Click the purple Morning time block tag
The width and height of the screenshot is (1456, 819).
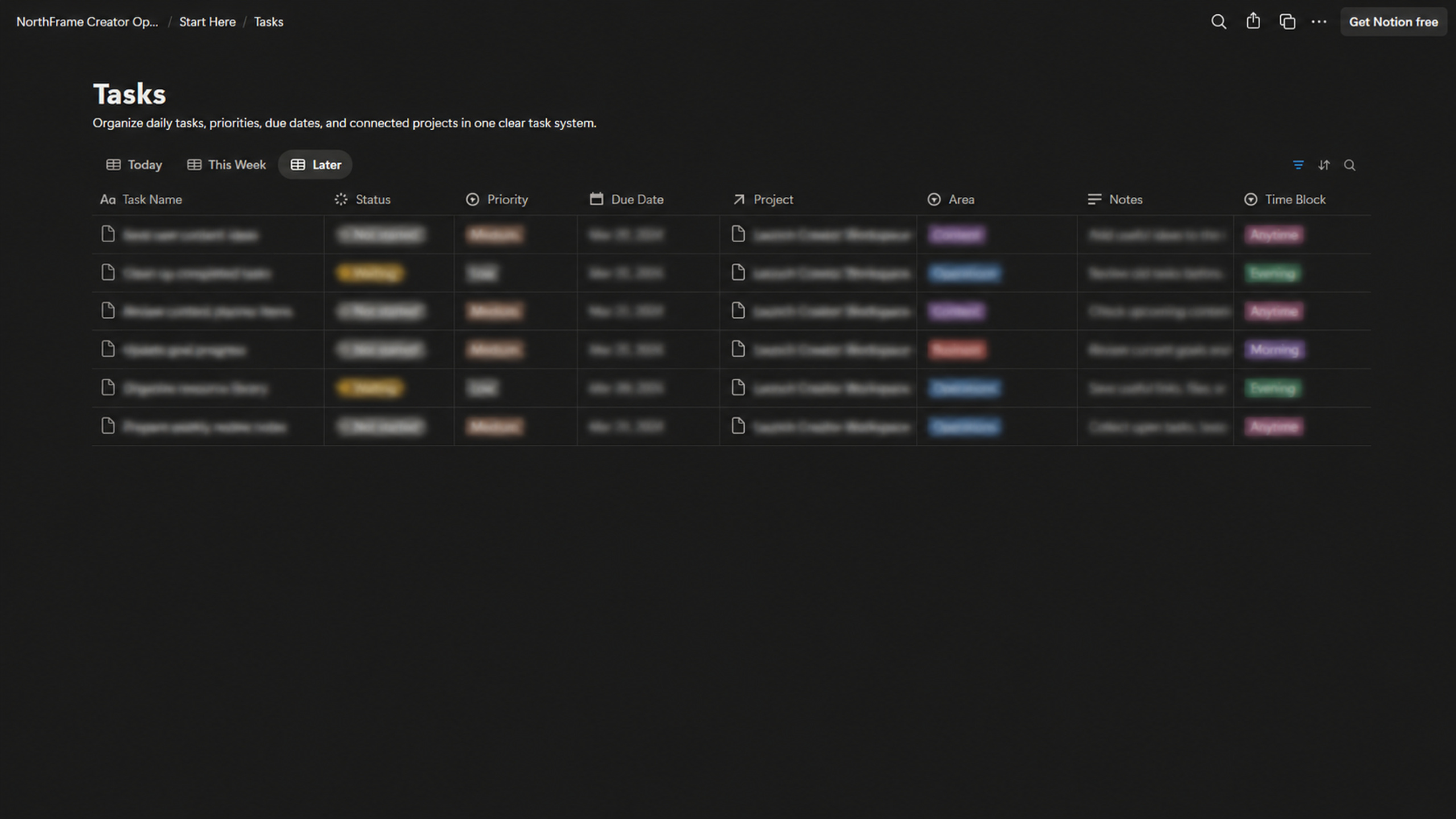1274,349
